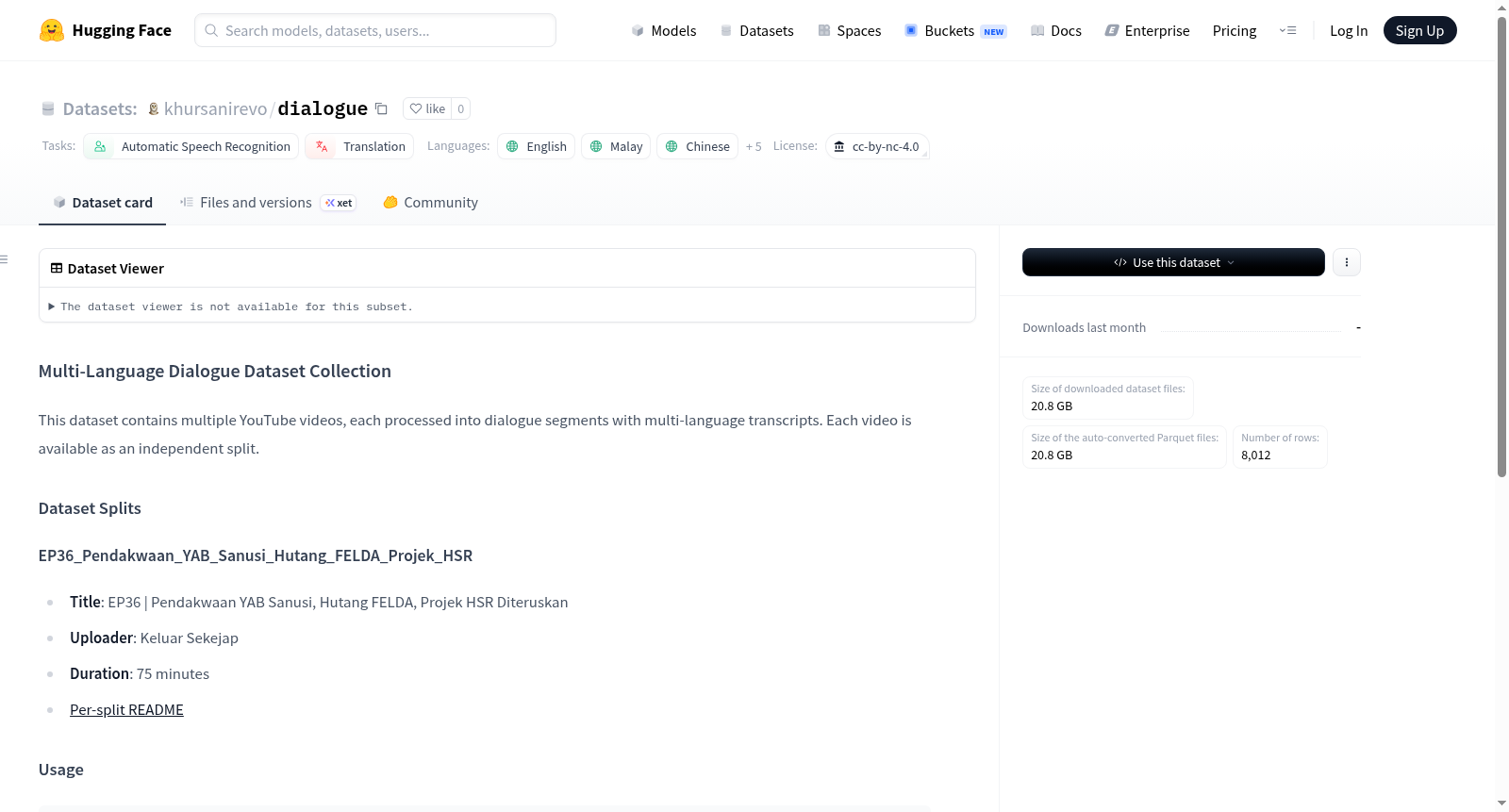Switch to Files and versions tab

268,202
